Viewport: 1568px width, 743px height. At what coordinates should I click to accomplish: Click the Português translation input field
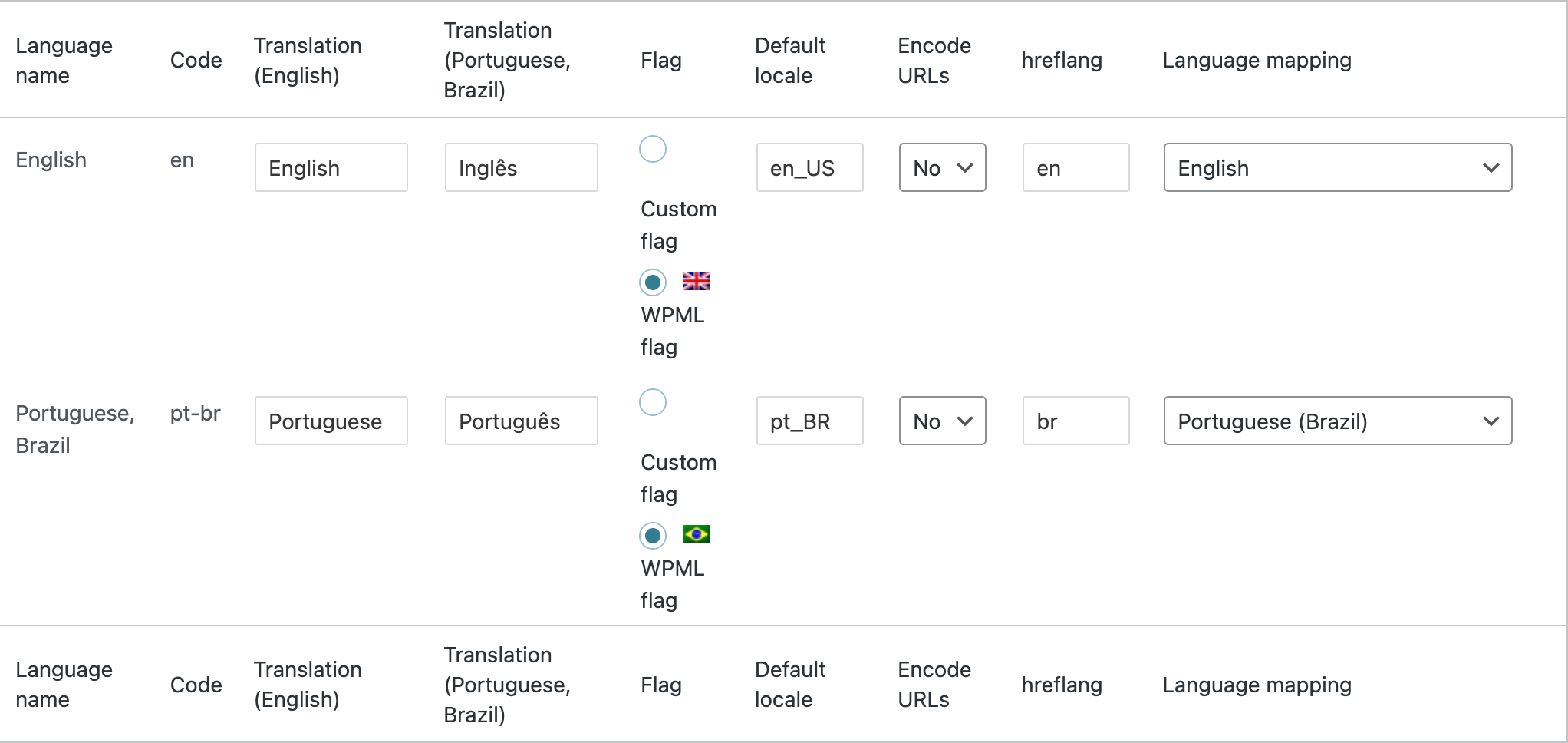(521, 421)
